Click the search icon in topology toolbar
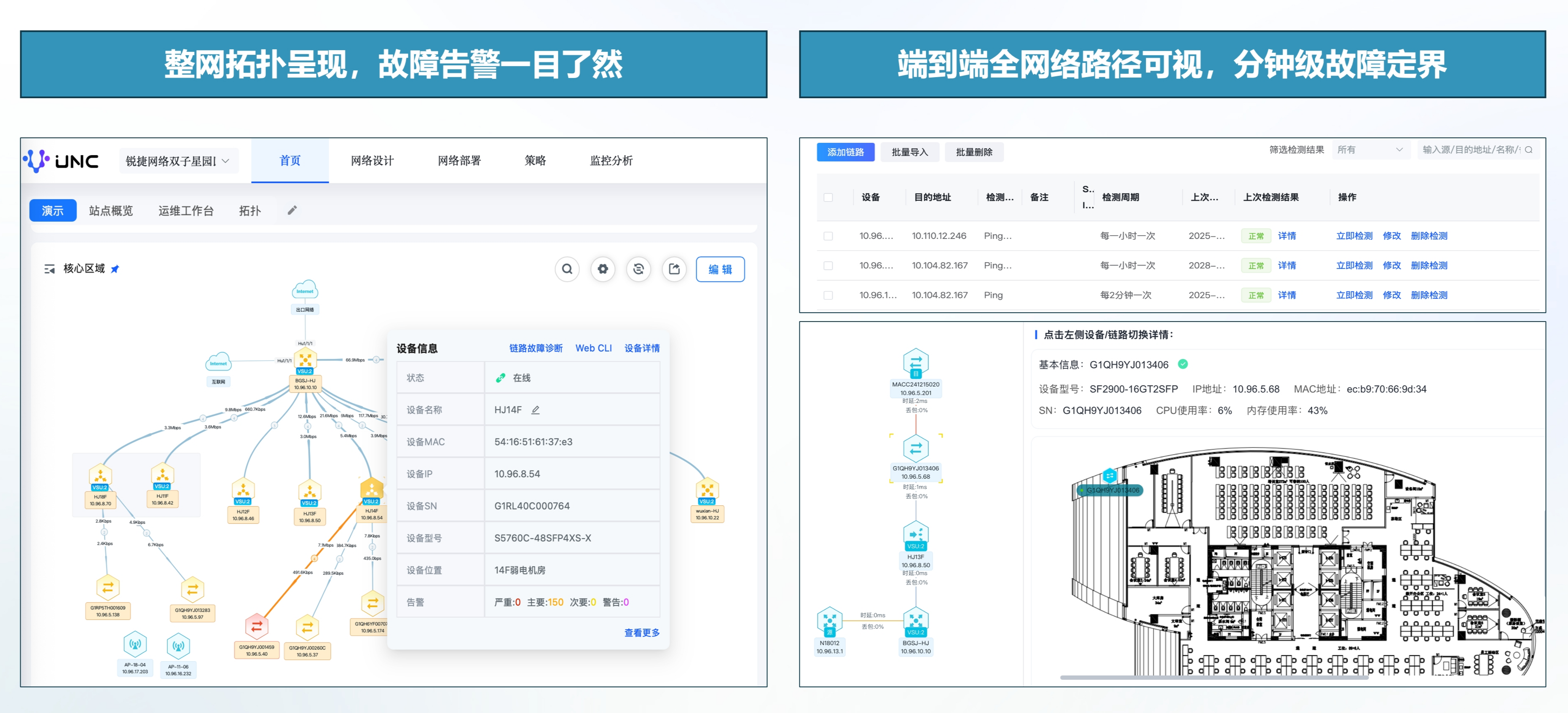The width and height of the screenshot is (1568, 713). (567, 269)
